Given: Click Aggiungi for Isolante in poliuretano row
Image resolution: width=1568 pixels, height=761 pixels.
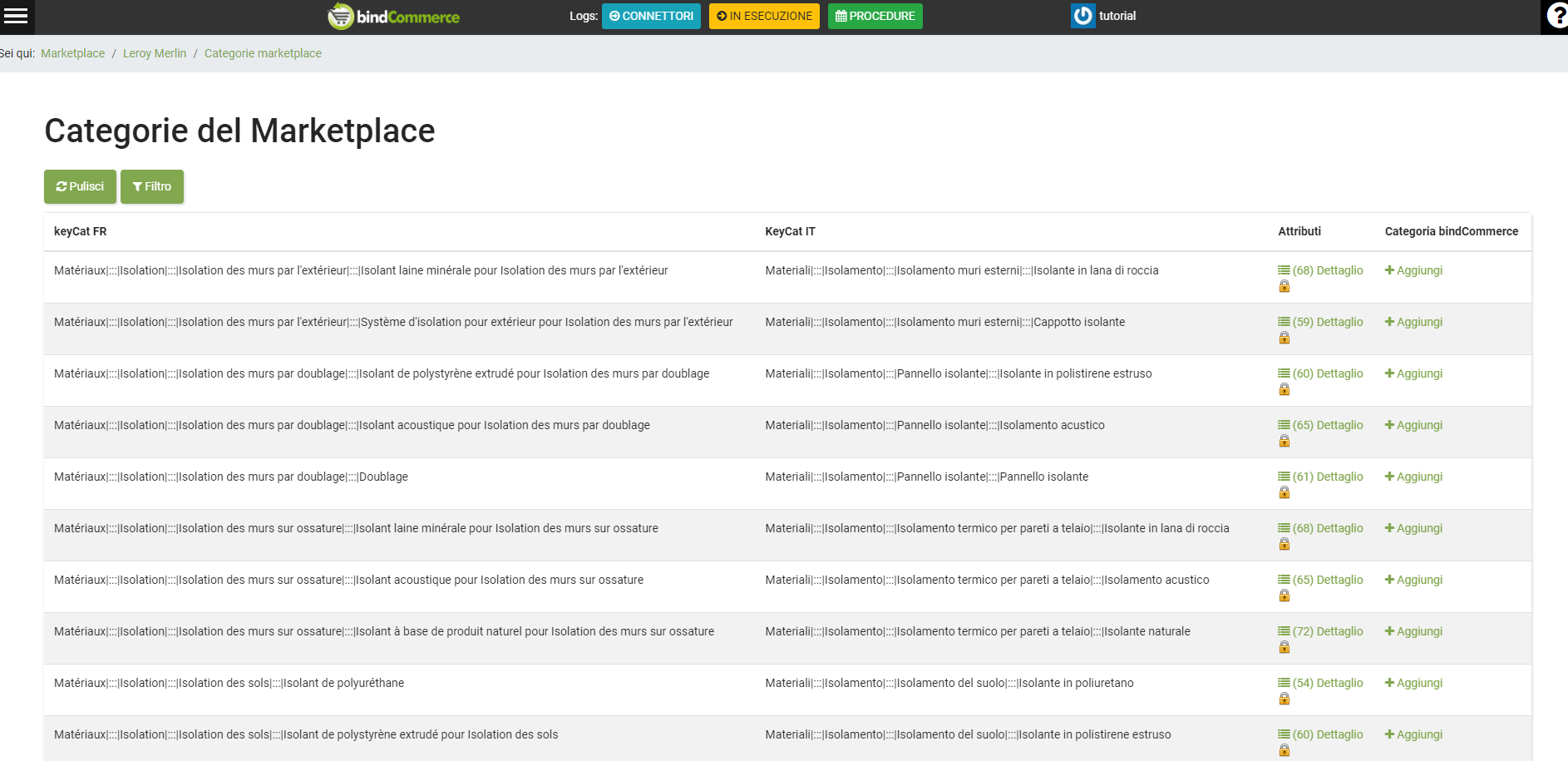Looking at the screenshot, I should pos(1413,683).
